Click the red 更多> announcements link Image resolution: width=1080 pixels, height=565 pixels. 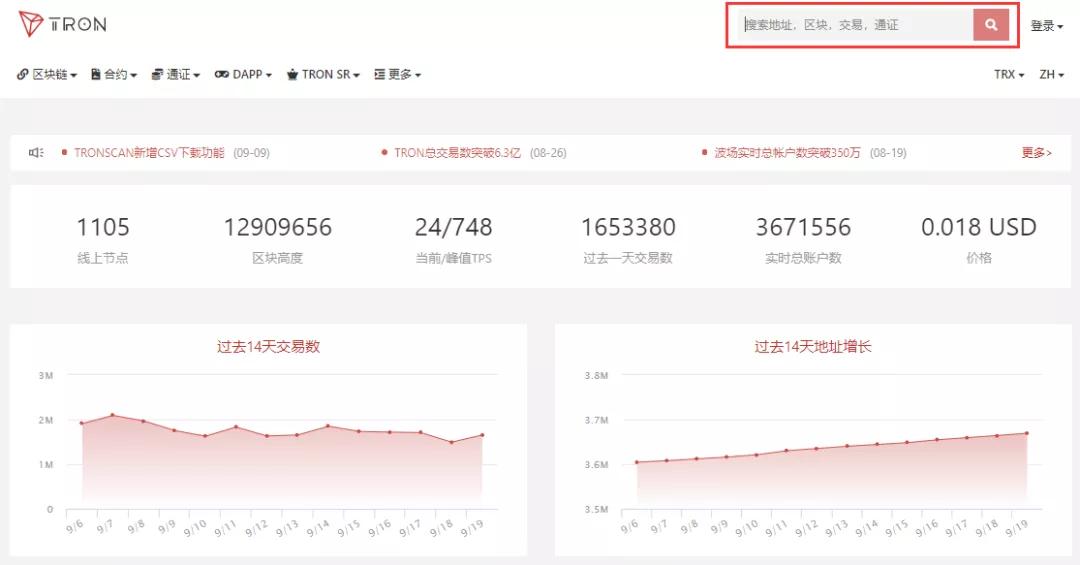(1036, 153)
